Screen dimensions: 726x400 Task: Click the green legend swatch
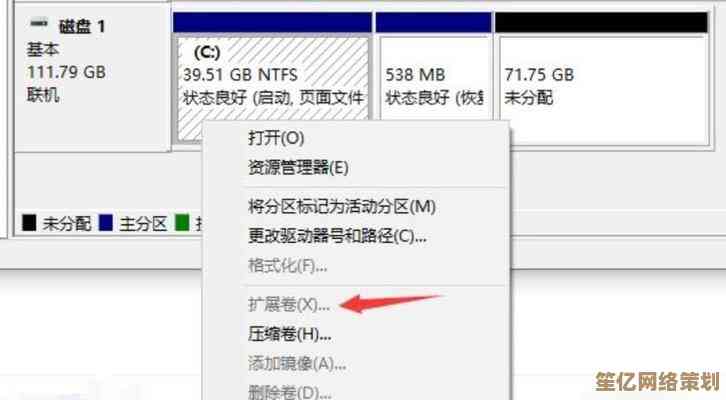pyautogui.click(x=182, y=223)
